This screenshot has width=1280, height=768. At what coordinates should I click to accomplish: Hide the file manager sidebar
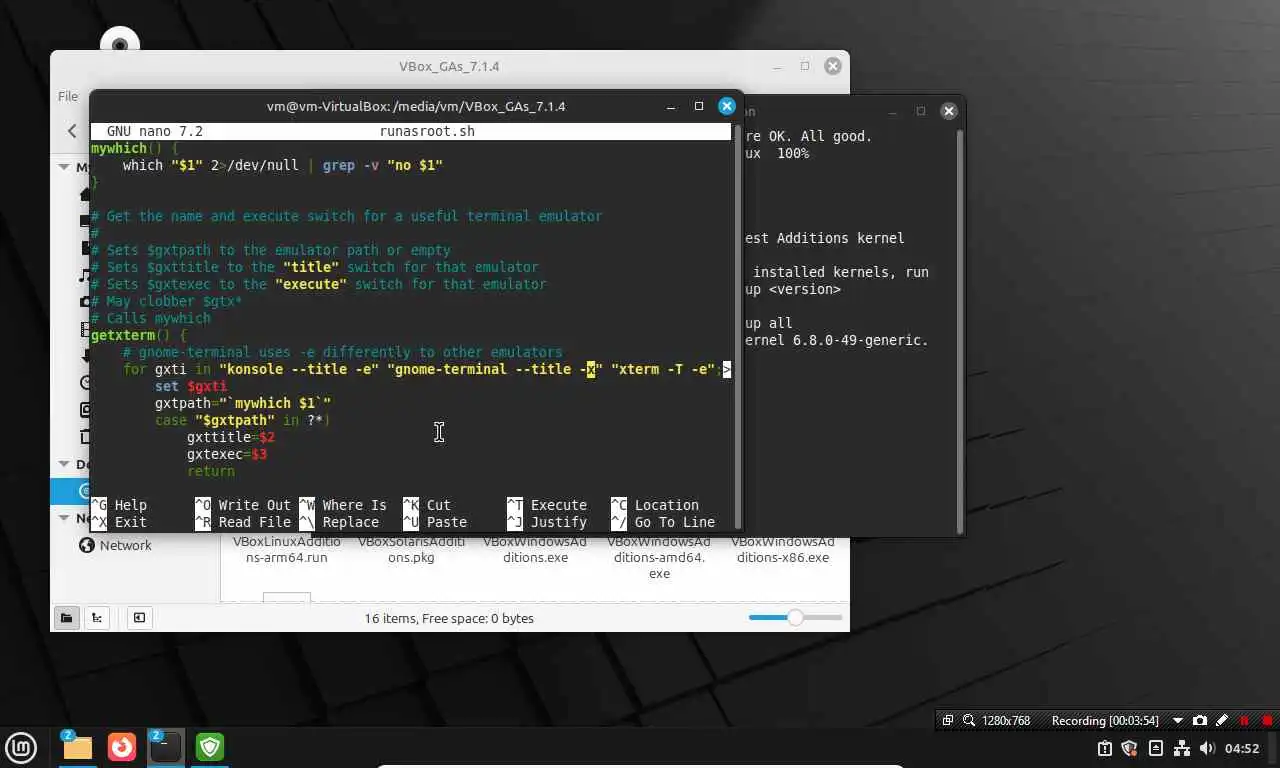pyautogui.click(x=139, y=618)
